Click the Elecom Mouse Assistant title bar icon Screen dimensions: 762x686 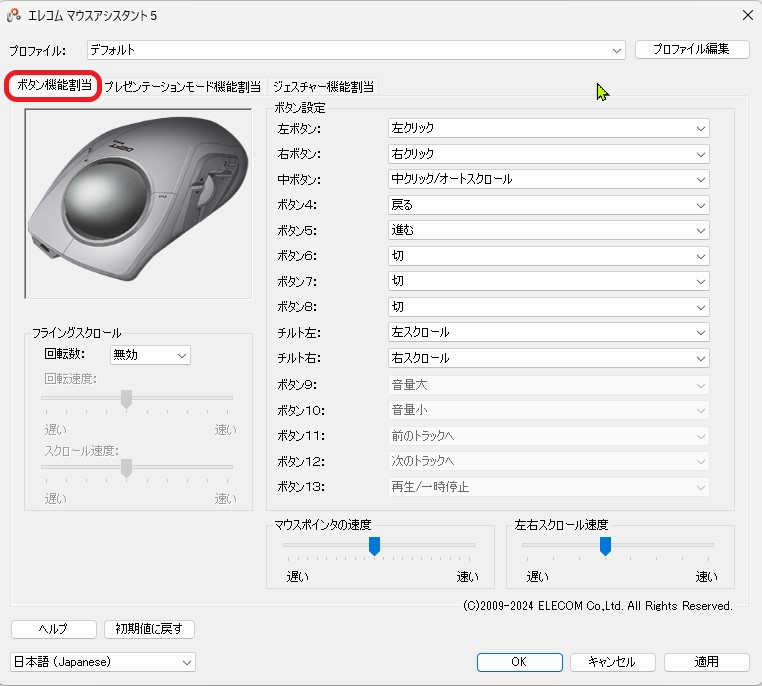tap(14, 15)
